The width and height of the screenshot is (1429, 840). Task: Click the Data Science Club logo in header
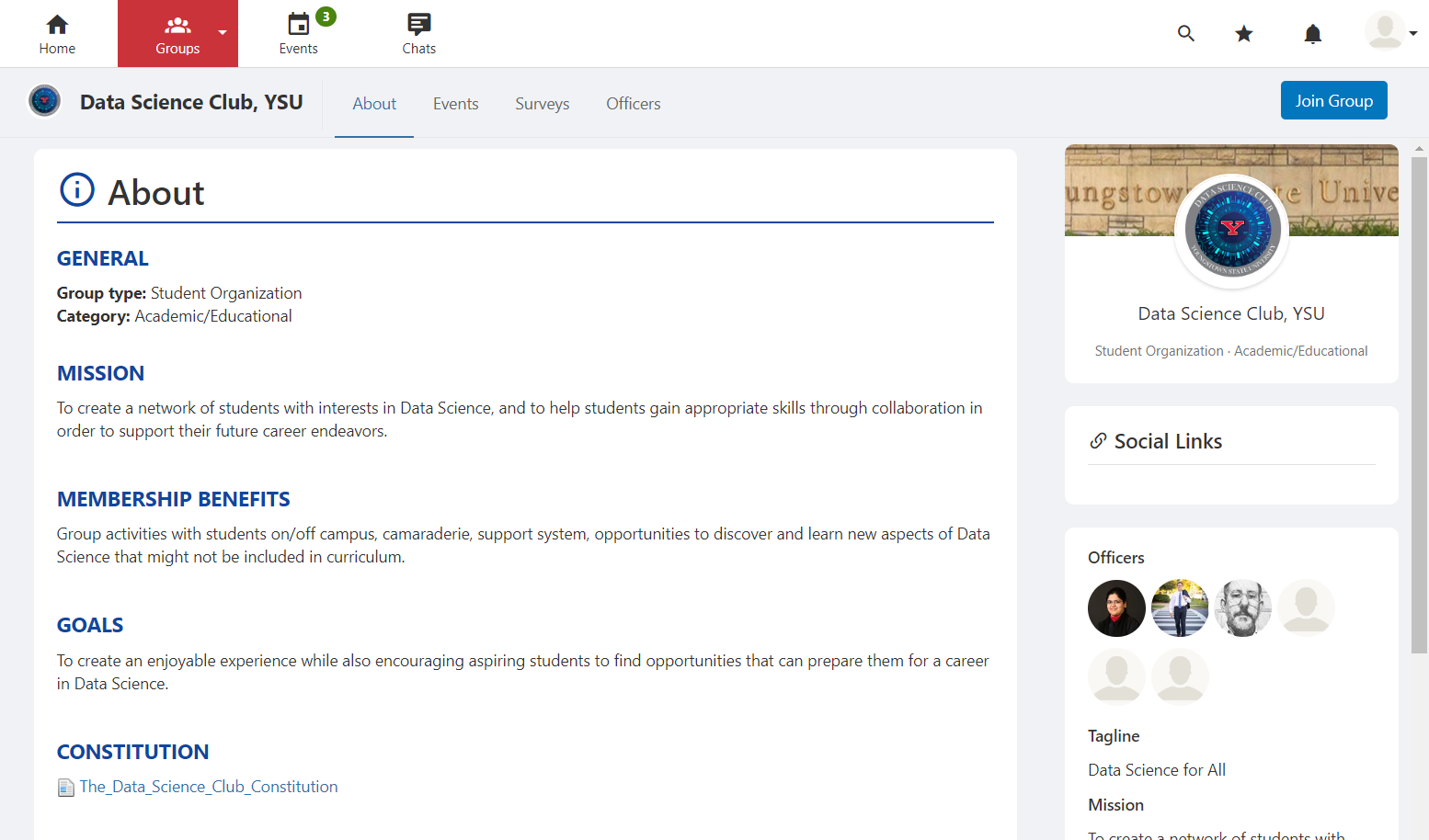44,101
